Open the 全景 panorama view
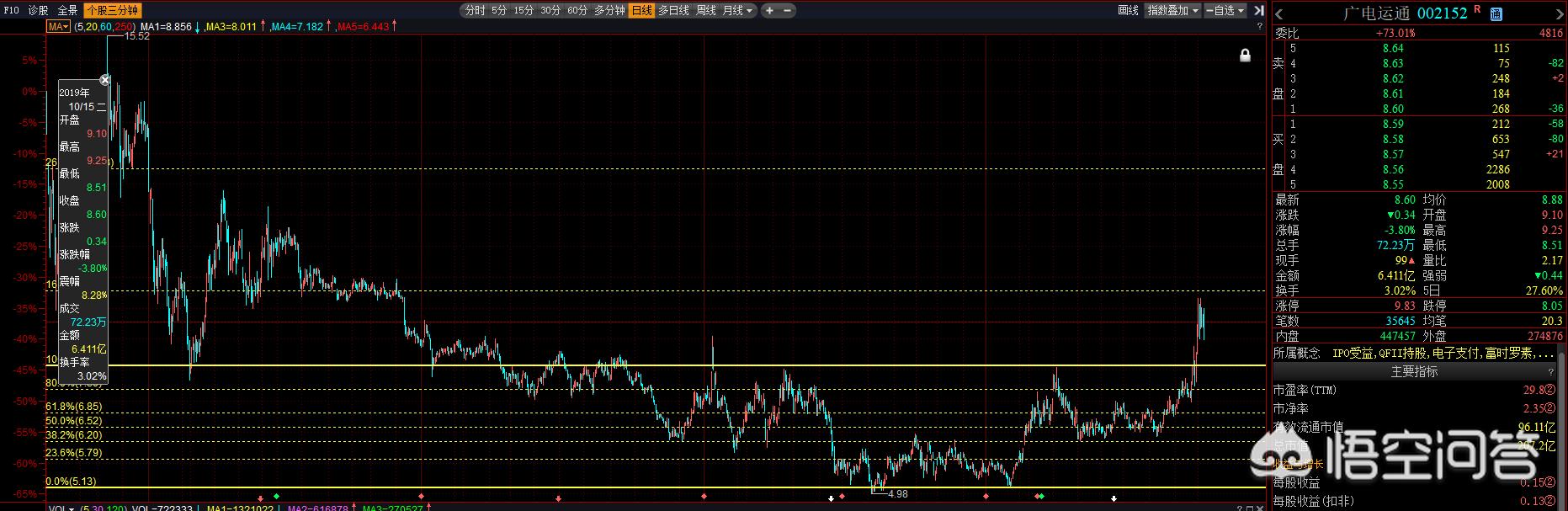 click(x=67, y=11)
